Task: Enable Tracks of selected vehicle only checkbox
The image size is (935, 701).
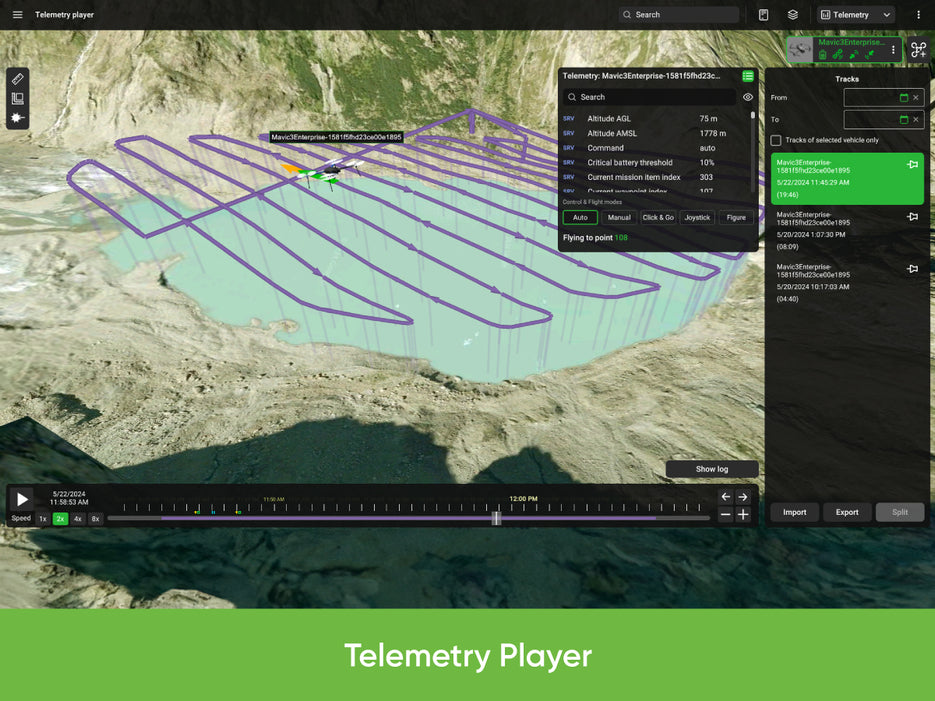Action: [776, 140]
